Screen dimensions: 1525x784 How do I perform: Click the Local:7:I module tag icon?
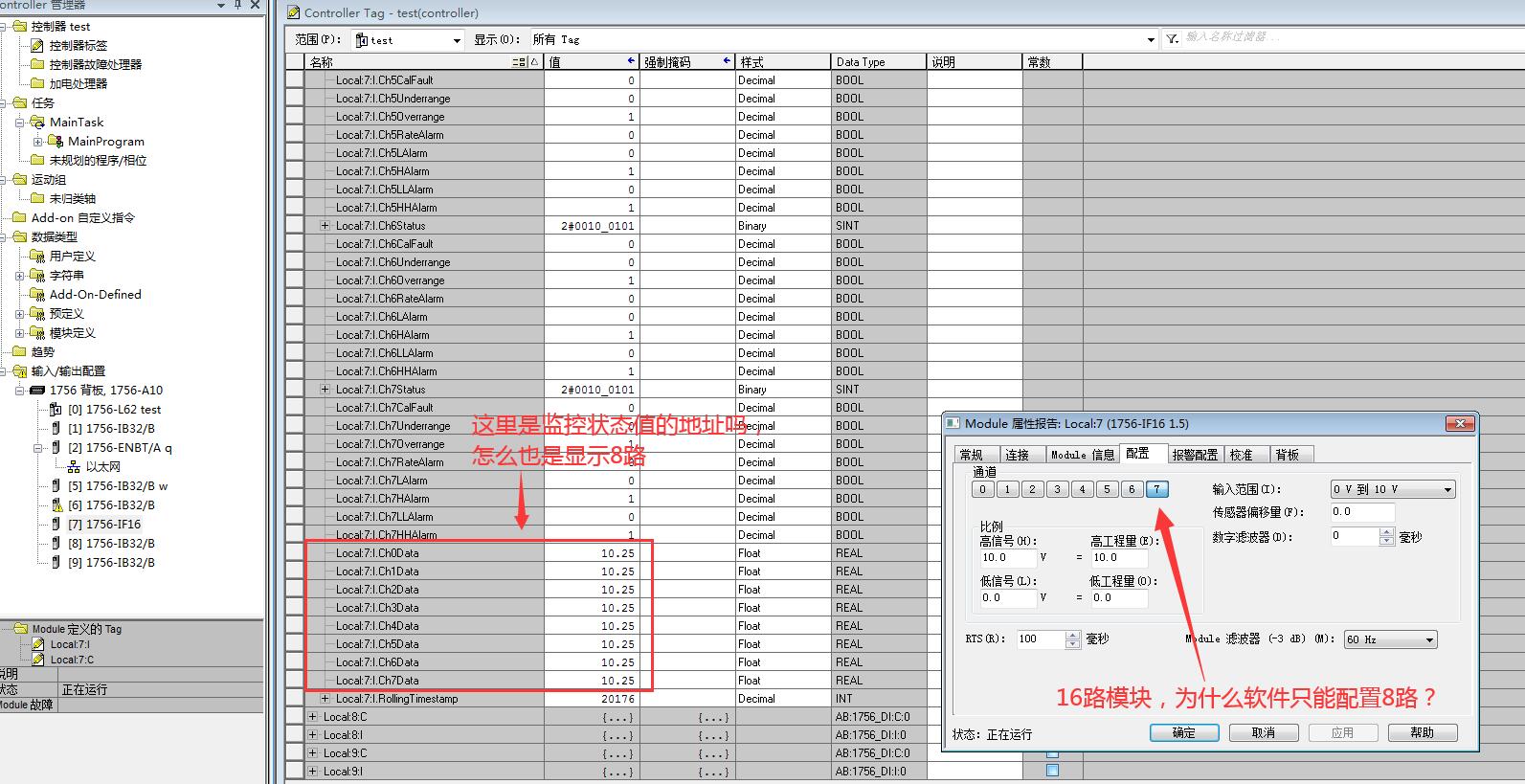[38, 644]
